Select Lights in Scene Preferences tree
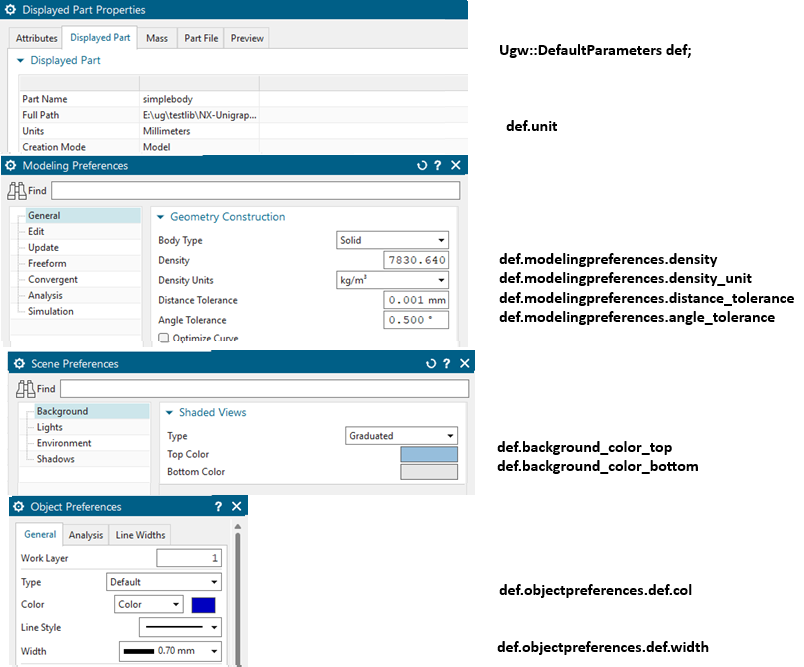The width and height of the screenshot is (804, 667). [50, 427]
